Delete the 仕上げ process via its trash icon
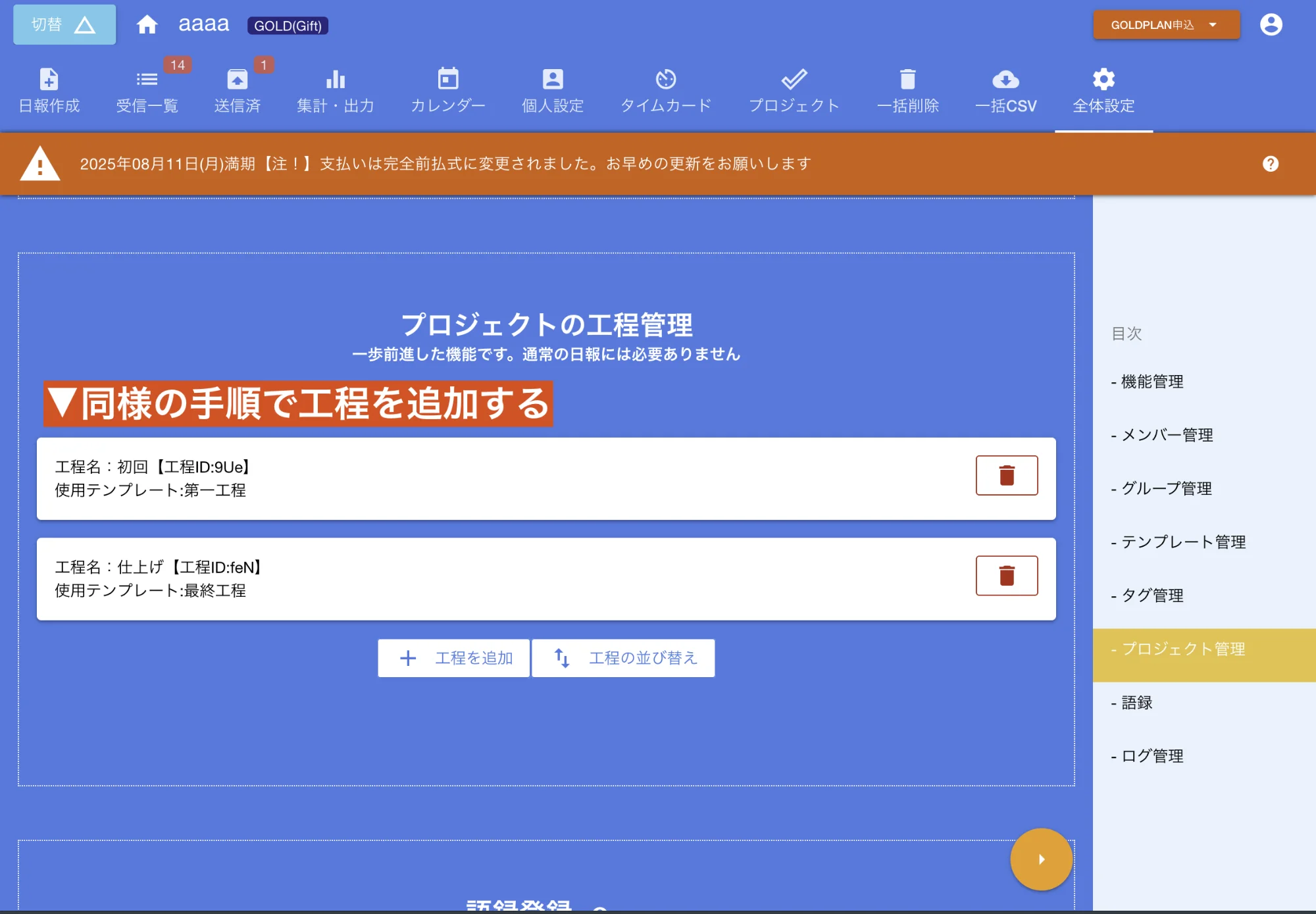 click(x=1007, y=575)
